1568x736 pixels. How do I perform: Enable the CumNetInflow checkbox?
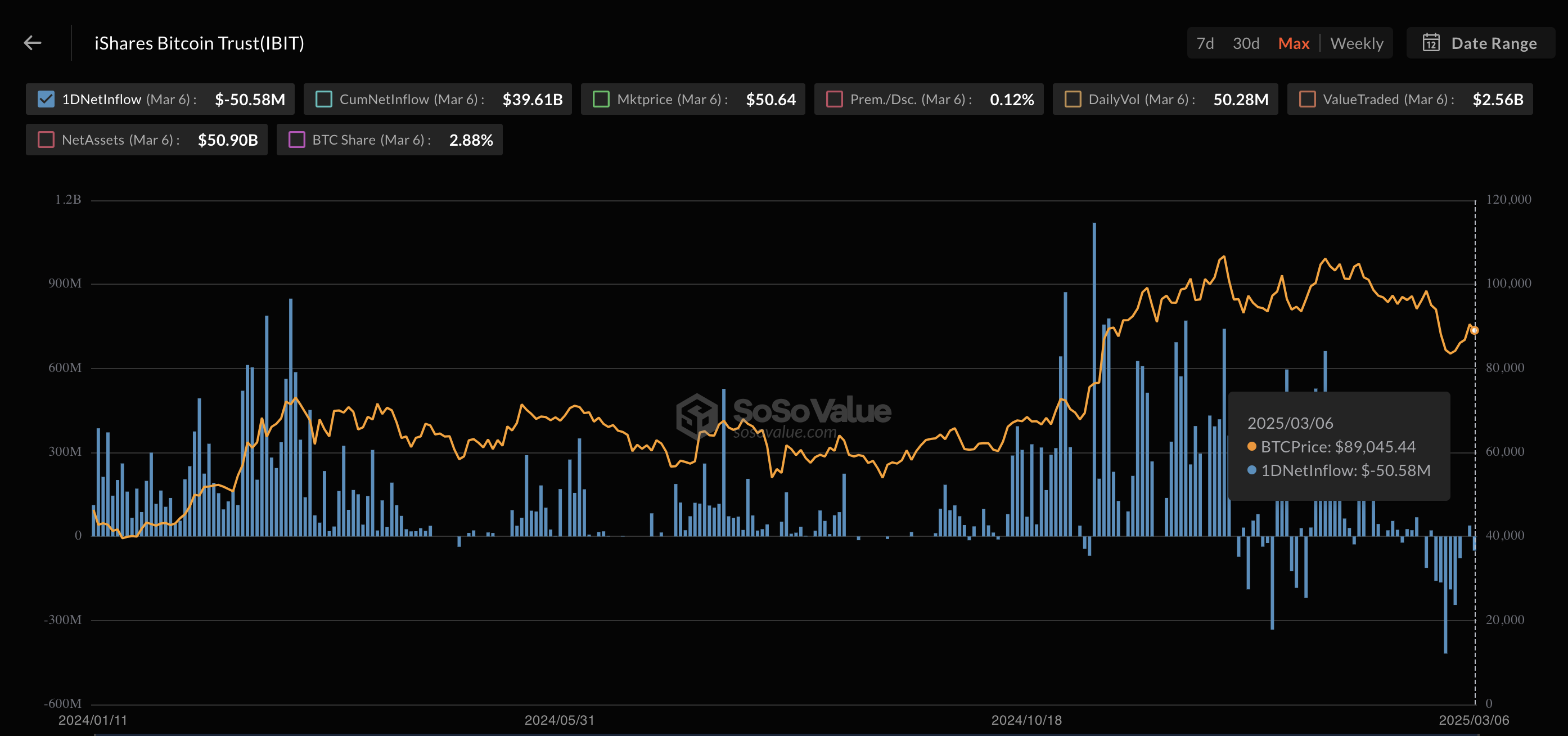pyautogui.click(x=323, y=99)
